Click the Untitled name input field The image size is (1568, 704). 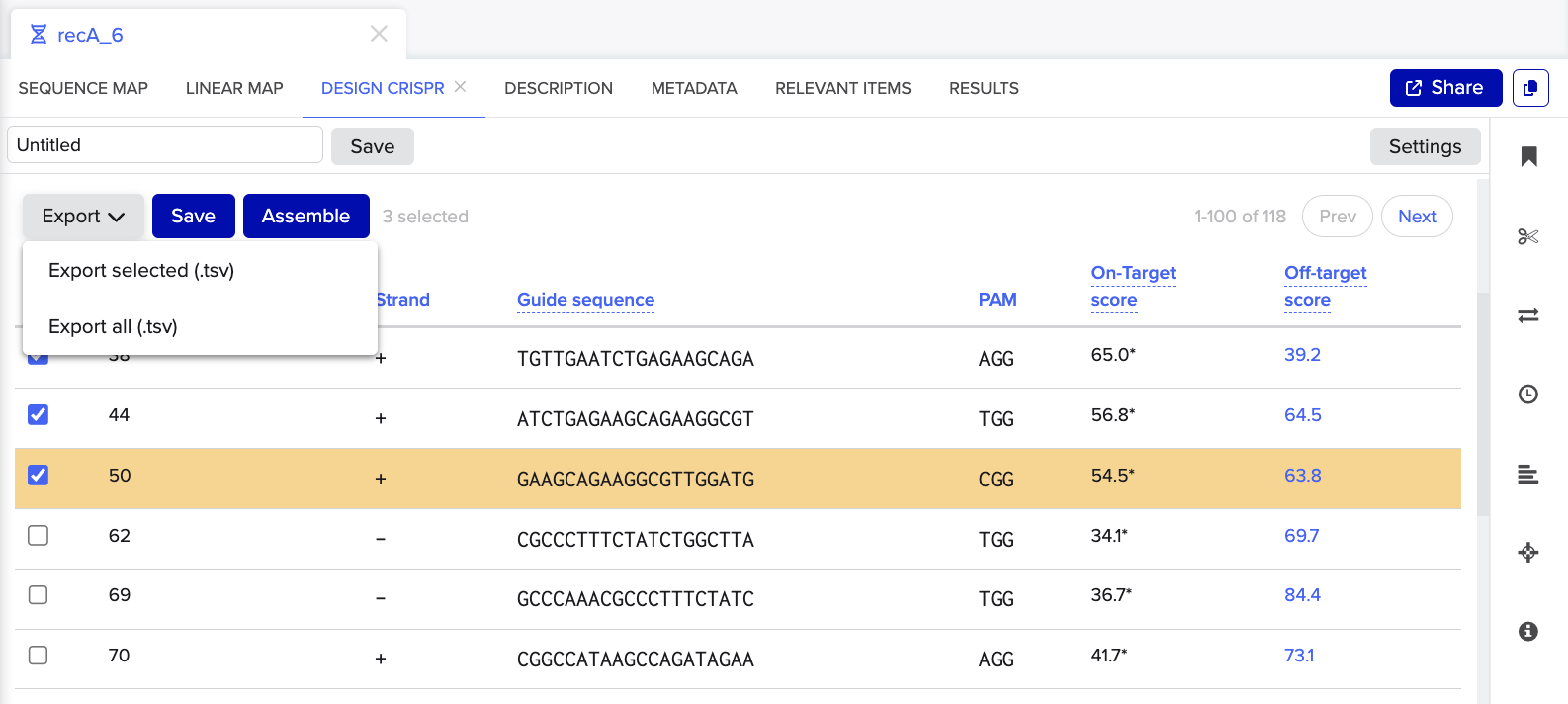[x=165, y=145]
